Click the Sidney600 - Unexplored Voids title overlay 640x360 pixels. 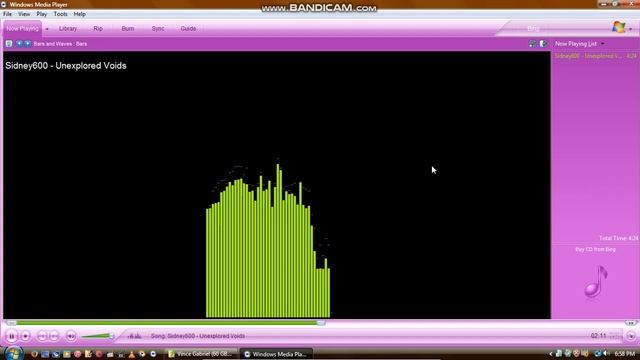coord(66,66)
